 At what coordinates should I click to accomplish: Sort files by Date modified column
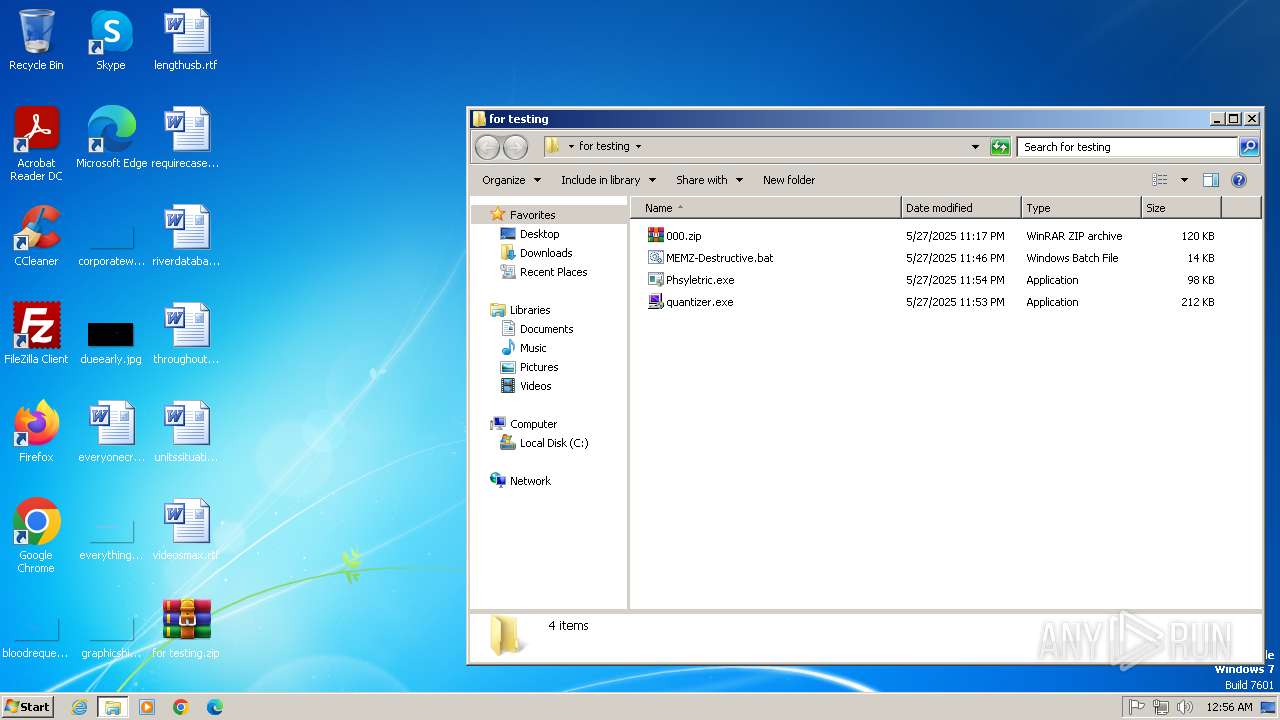961,208
